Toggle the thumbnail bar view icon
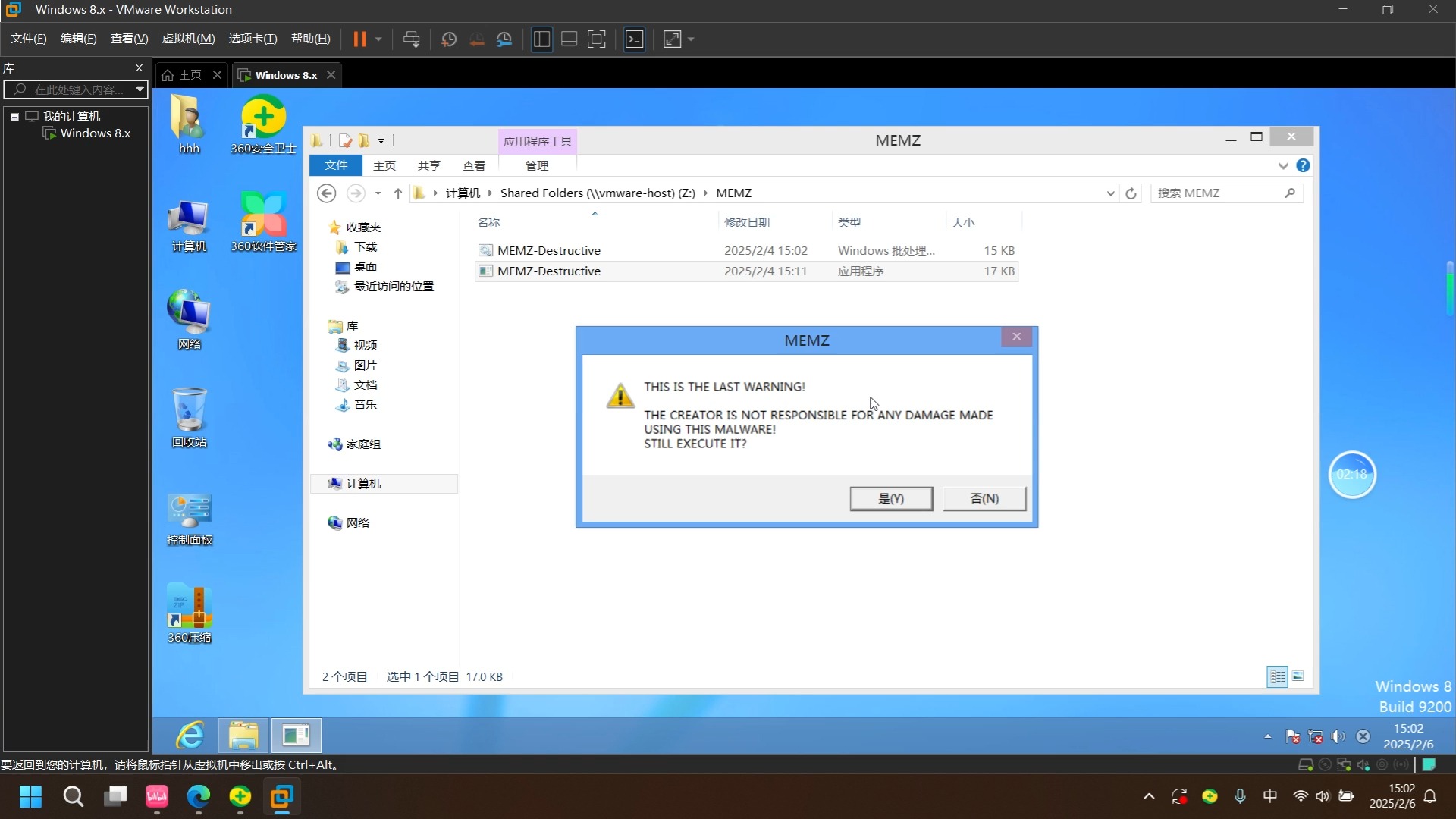The height and width of the screenshot is (819, 1456). (x=570, y=39)
